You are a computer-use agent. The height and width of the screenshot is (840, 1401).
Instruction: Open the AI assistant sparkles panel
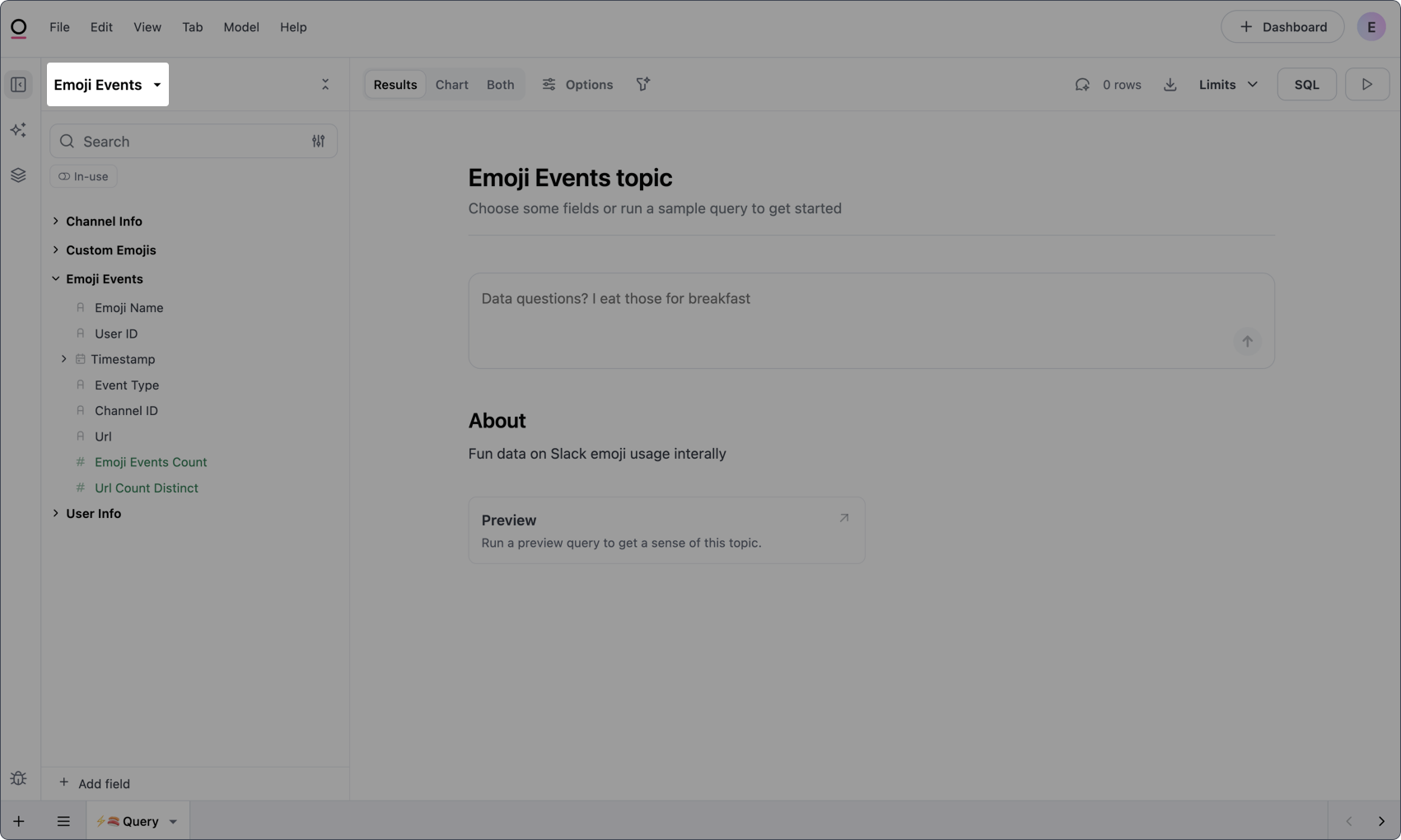(18, 129)
